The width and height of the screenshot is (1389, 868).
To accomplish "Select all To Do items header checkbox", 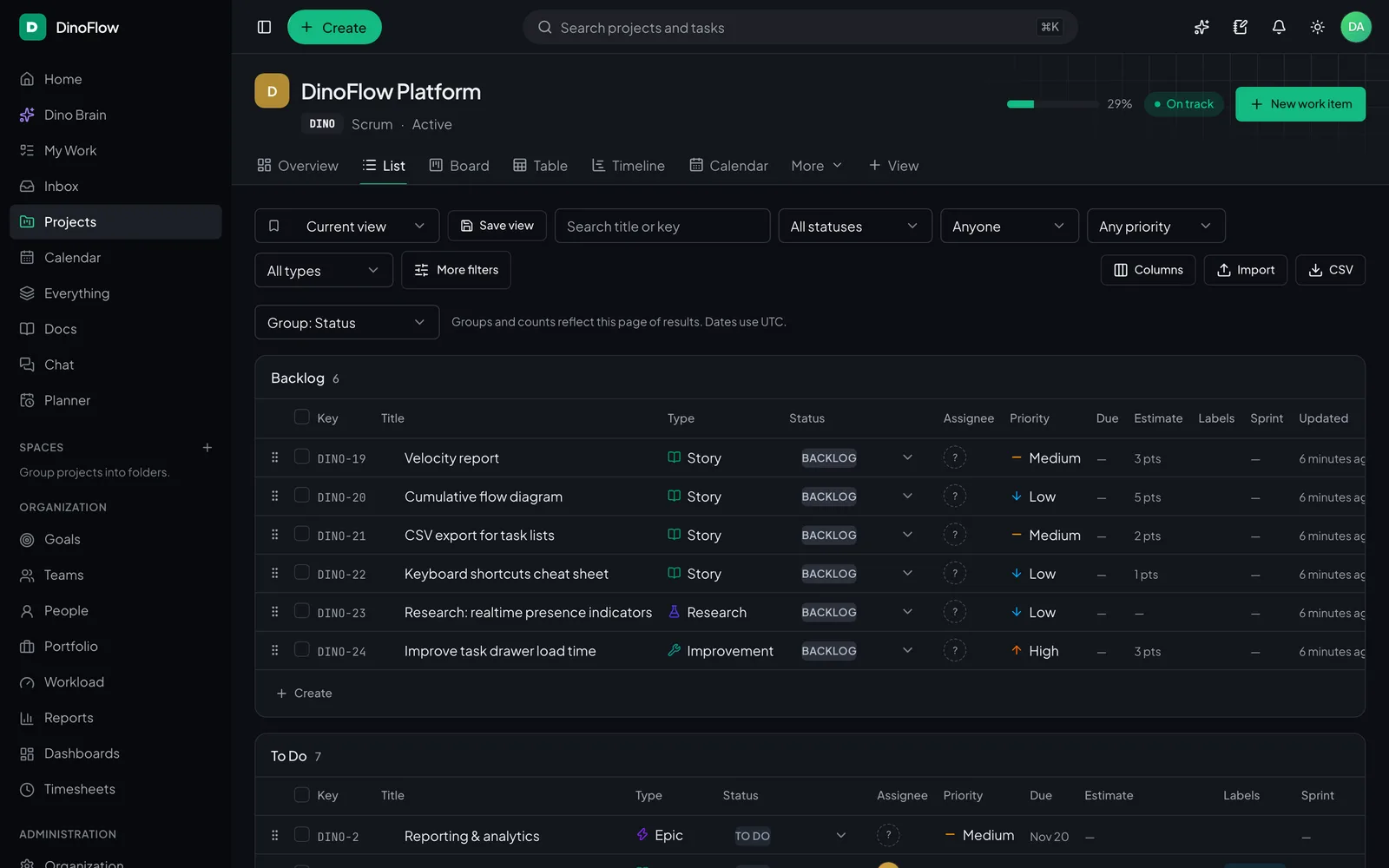I will point(302,794).
